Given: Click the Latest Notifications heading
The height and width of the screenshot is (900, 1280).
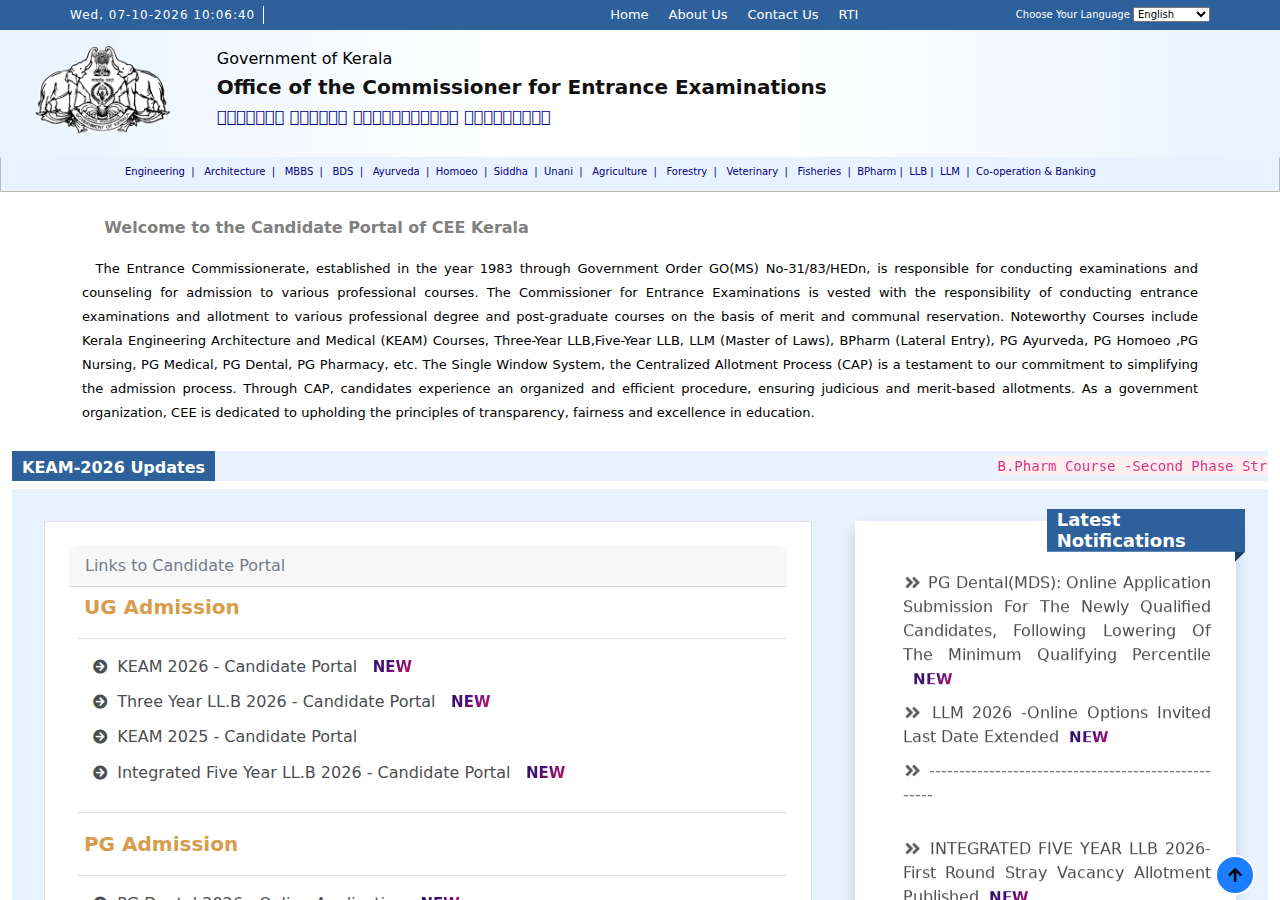Looking at the screenshot, I should (1146, 530).
